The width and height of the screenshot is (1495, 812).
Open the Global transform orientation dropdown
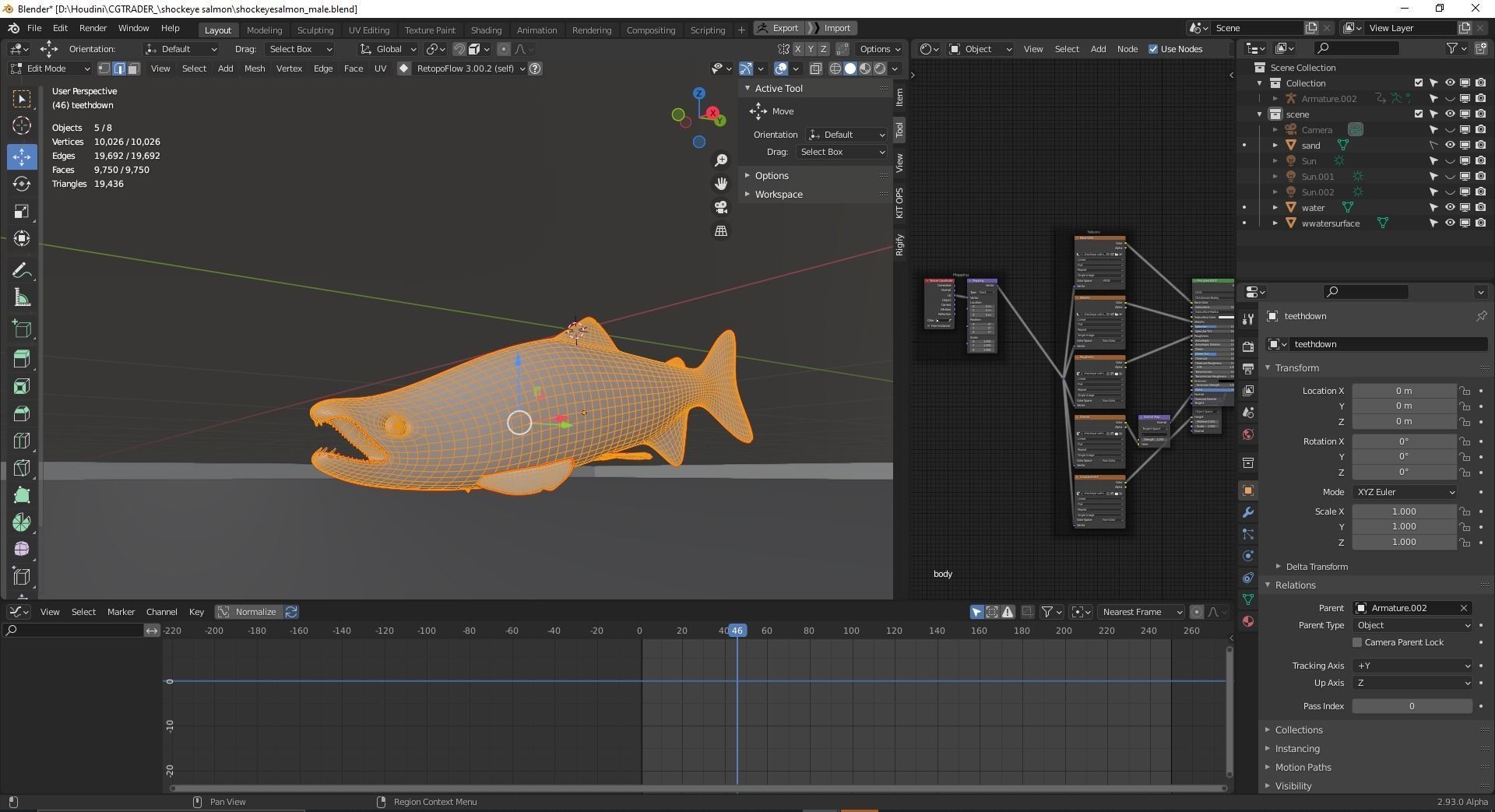tap(388, 49)
